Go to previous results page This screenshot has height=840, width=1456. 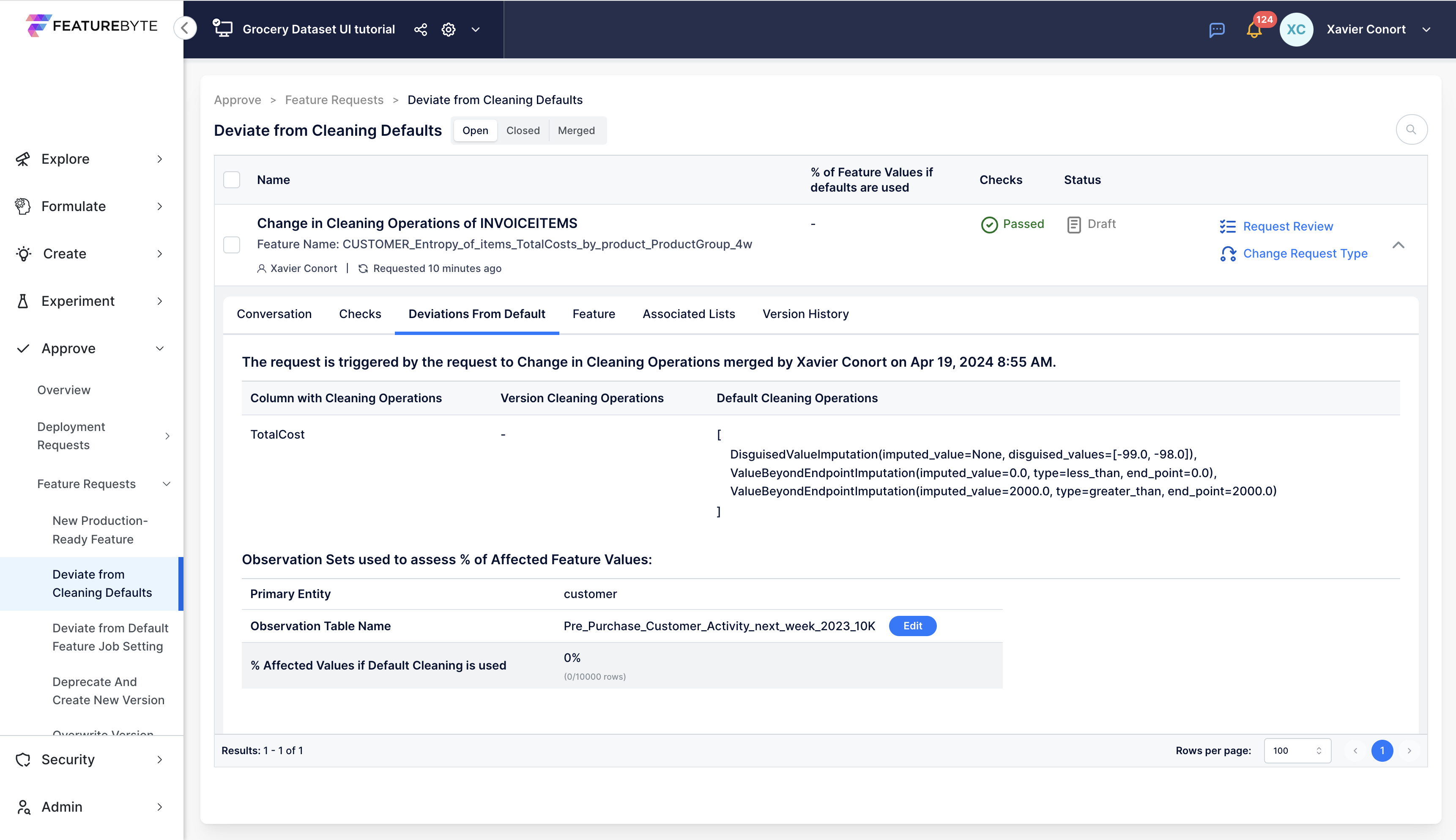(x=1355, y=751)
